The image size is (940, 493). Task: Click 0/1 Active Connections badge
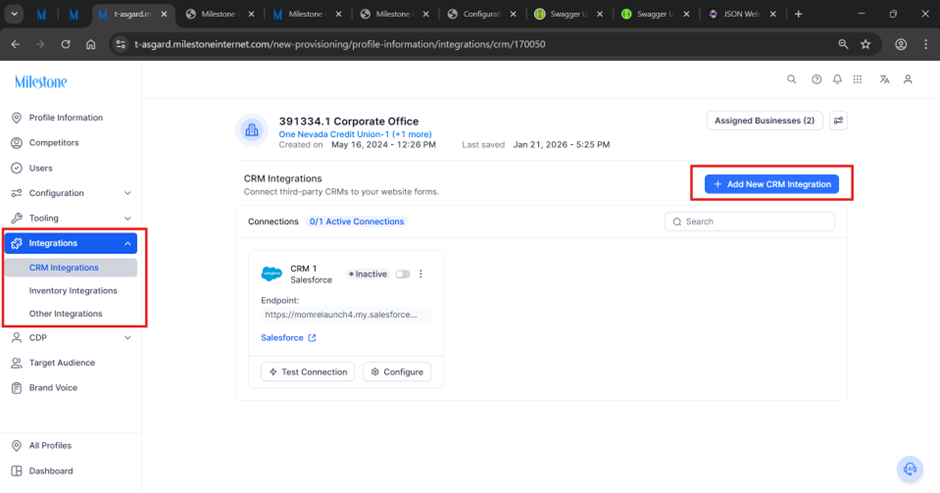click(357, 221)
